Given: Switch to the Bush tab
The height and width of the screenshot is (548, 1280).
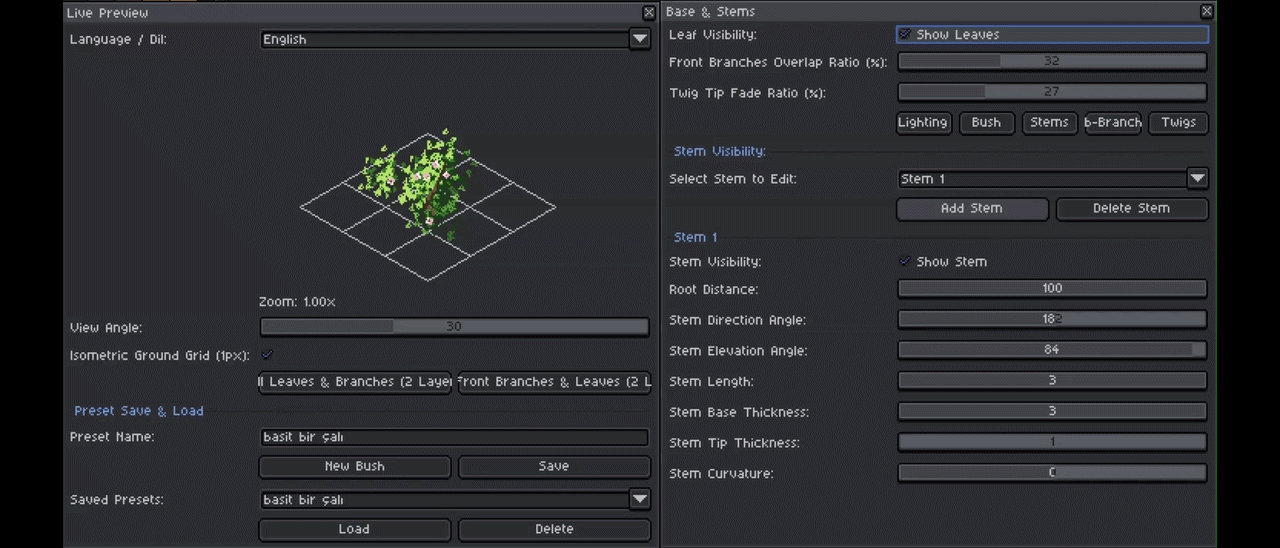Looking at the screenshot, I should [986, 123].
